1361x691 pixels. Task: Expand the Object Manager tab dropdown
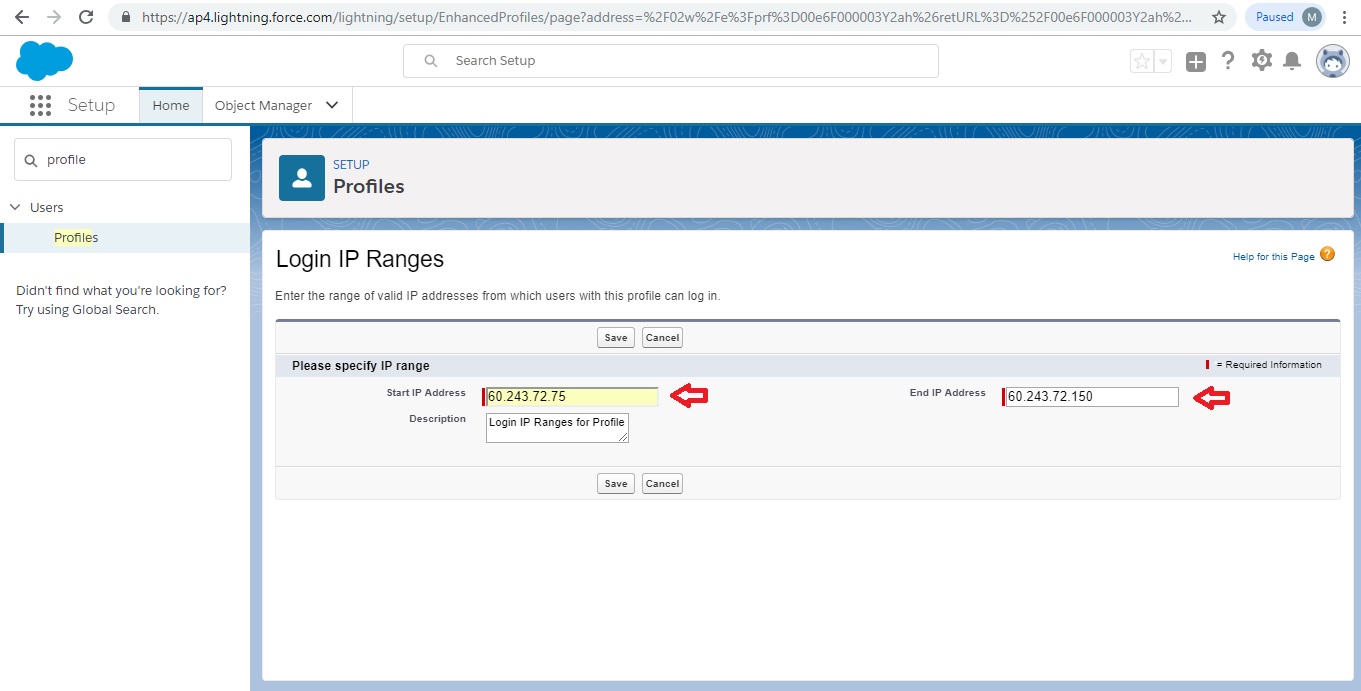tap(332, 106)
